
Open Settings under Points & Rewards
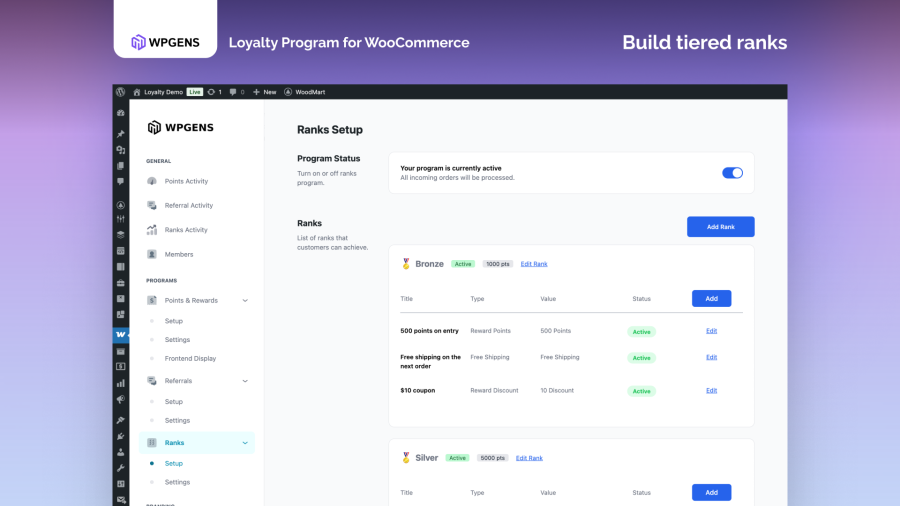click(x=177, y=340)
